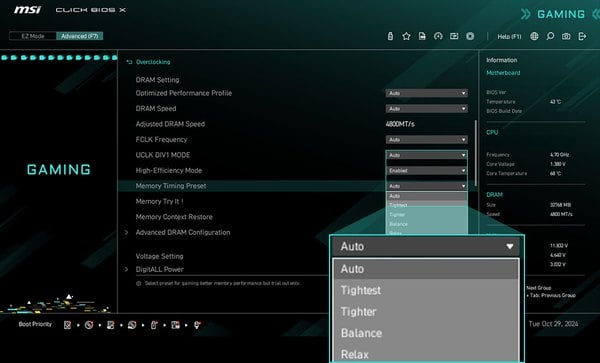Switch to EZ Mode
This screenshot has width=600, height=363.
point(33,36)
